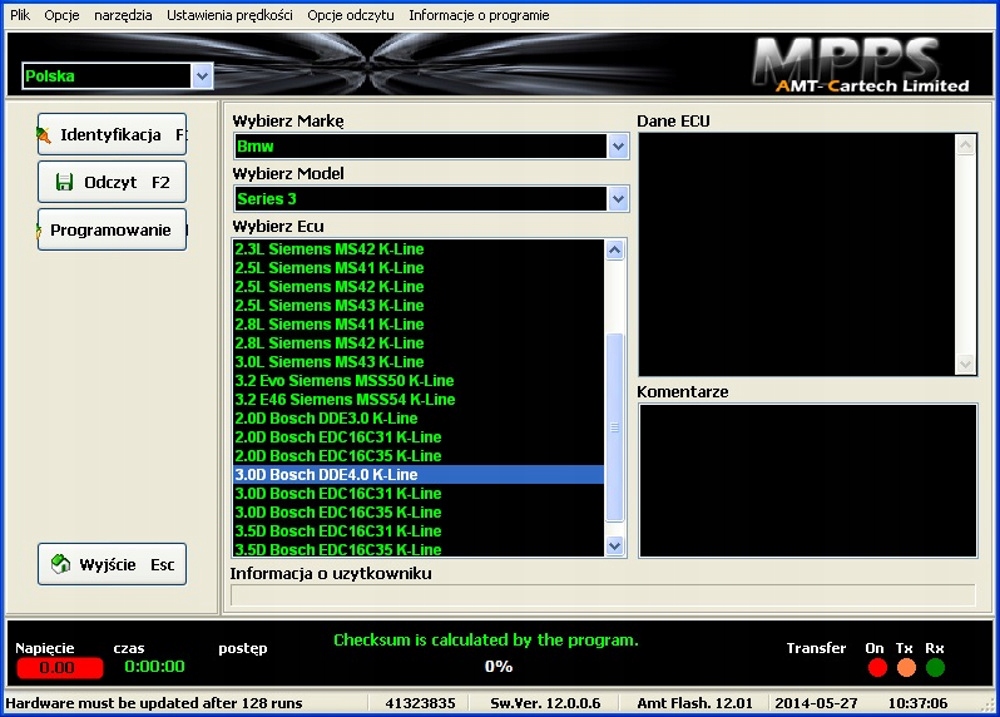Click the 0% progress bar
1000x717 pixels.
click(497, 667)
